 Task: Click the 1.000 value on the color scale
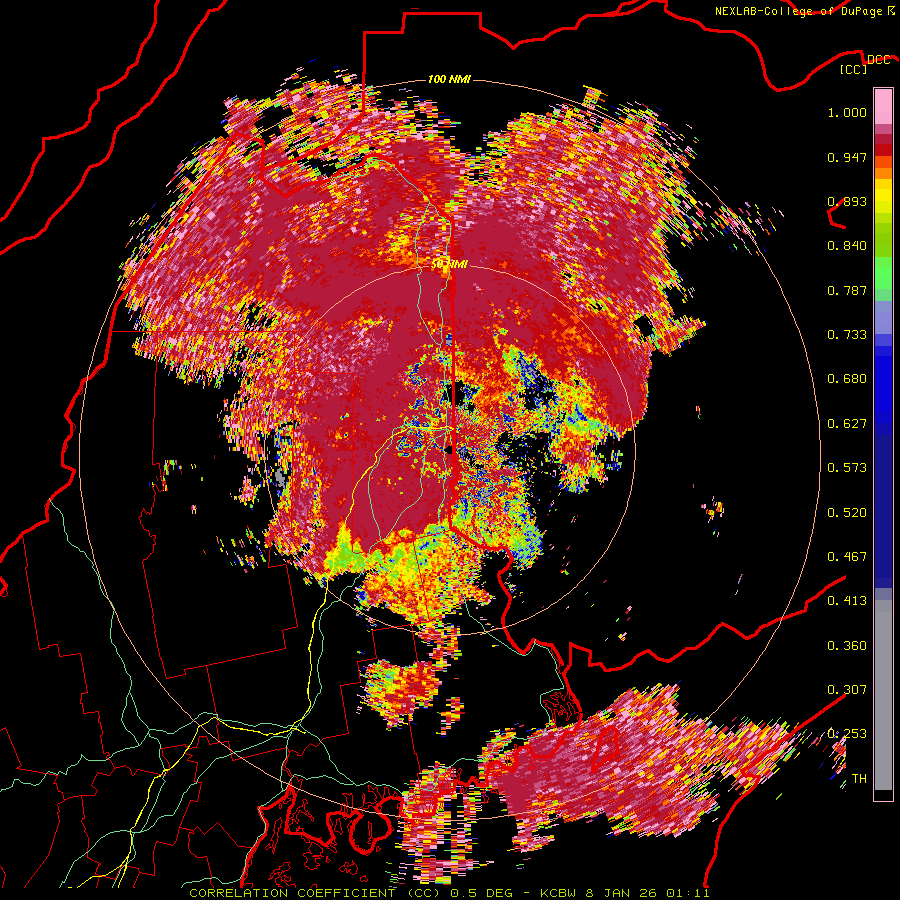click(847, 112)
